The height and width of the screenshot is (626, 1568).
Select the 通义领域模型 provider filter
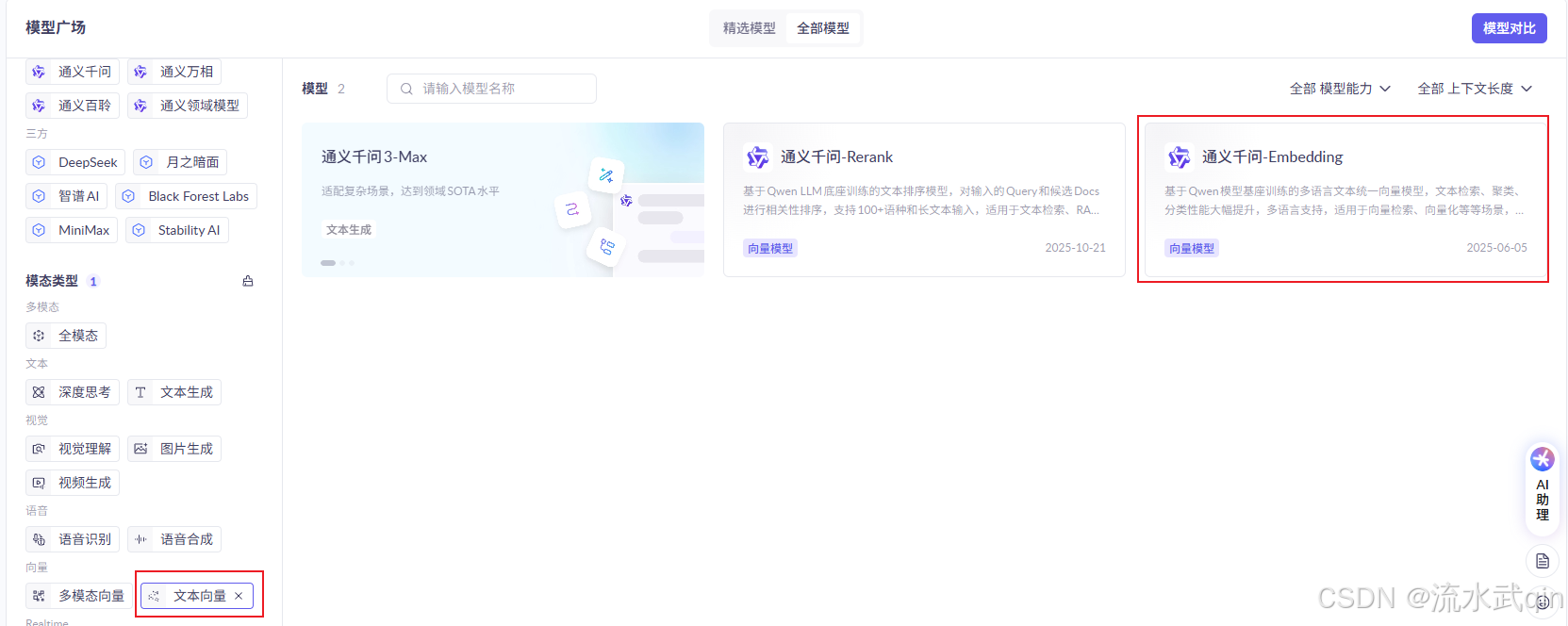click(188, 106)
